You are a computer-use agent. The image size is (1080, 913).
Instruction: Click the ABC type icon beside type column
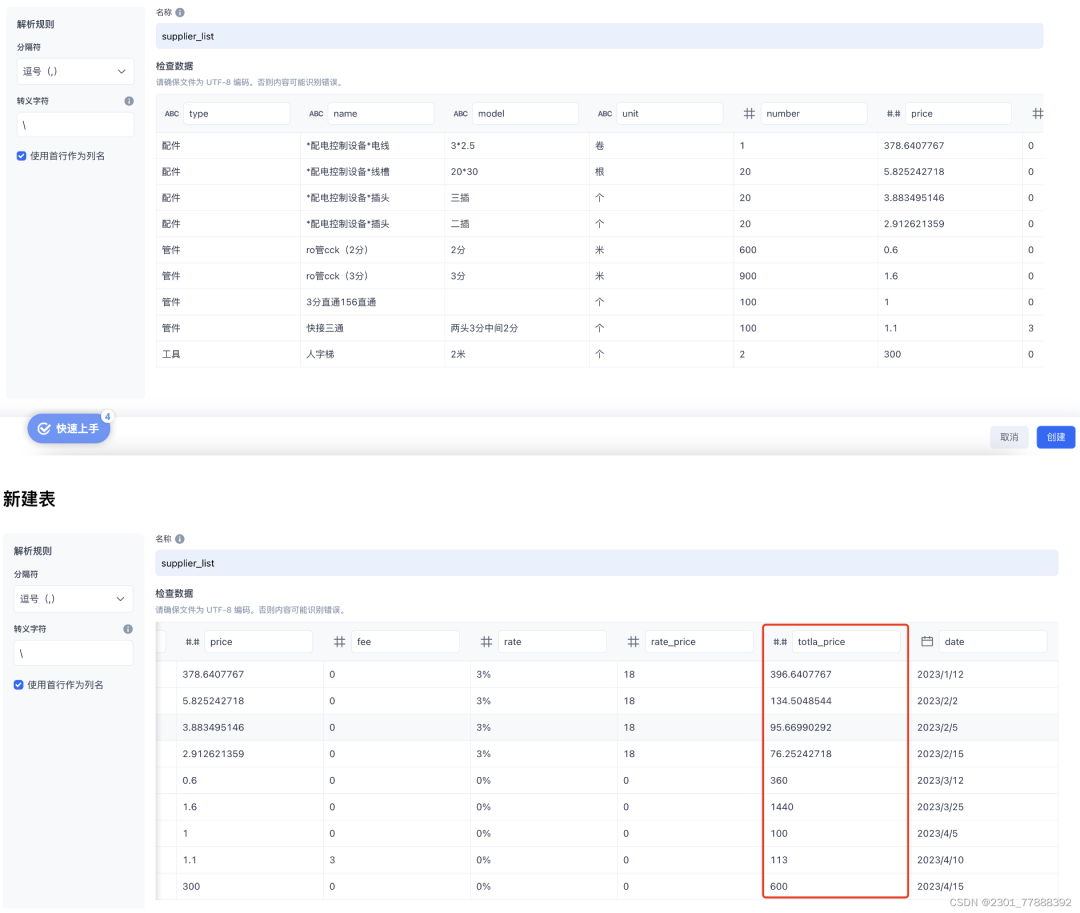pyautogui.click(x=172, y=114)
